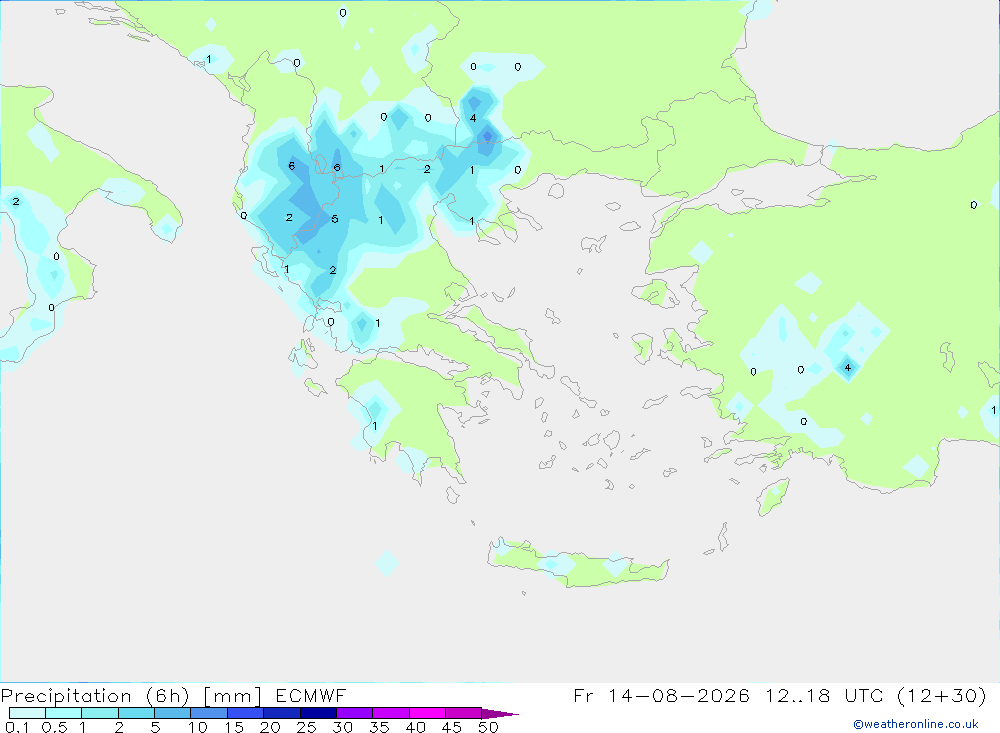Image resolution: width=1000 pixels, height=733 pixels.
Task: Click the legend label '35'
Action: tap(379, 727)
